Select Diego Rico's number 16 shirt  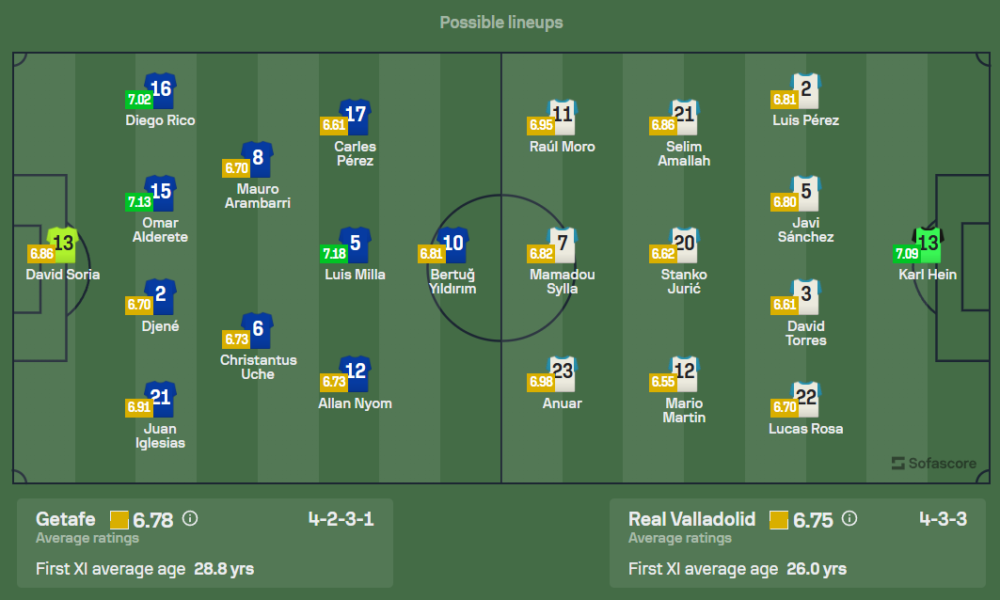click(x=160, y=91)
